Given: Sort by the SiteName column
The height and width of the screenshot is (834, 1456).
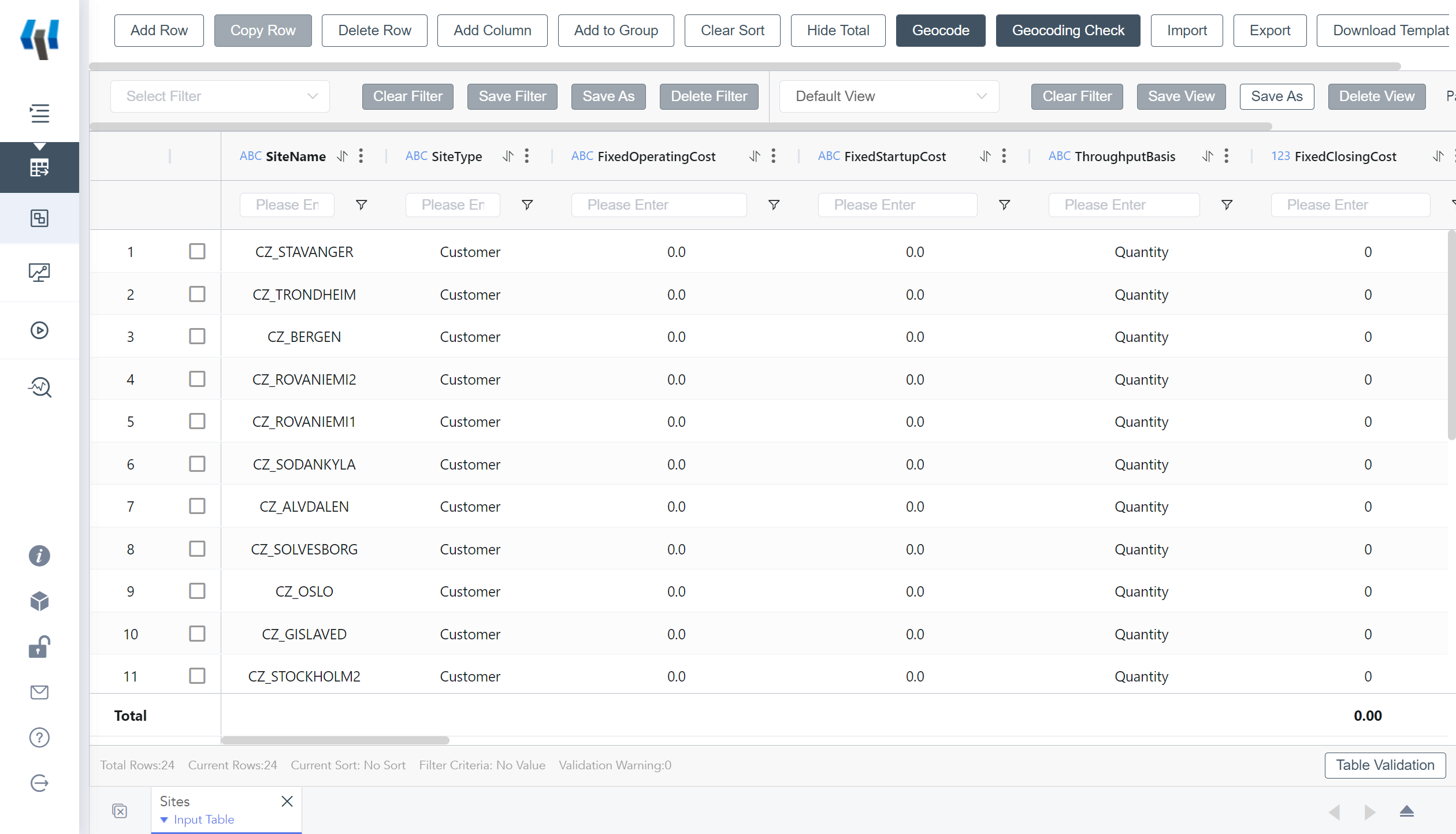Looking at the screenshot, I should pos(342,156).
